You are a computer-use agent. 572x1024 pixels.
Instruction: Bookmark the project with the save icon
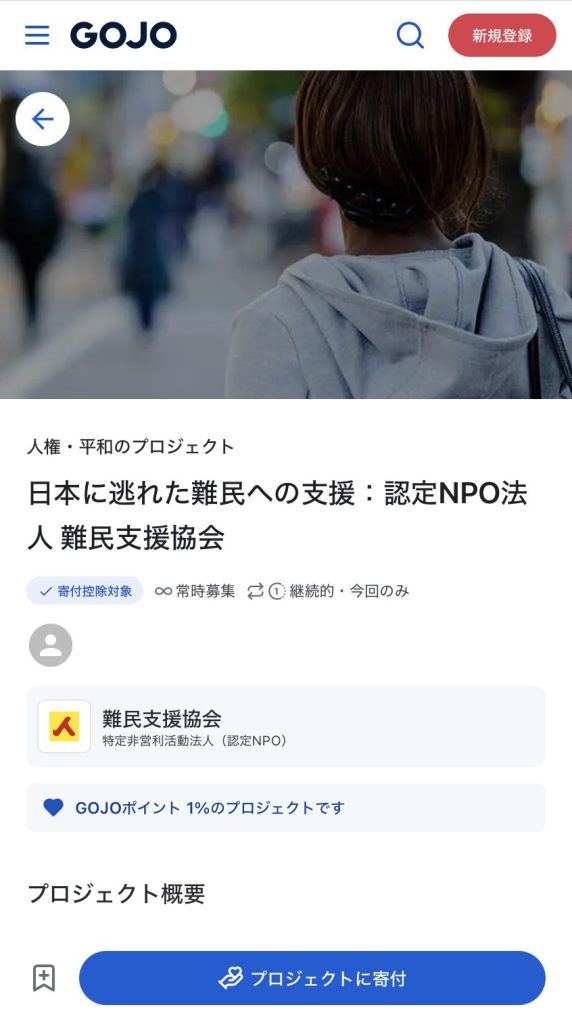pyautogui.click(x=44, y=978)
